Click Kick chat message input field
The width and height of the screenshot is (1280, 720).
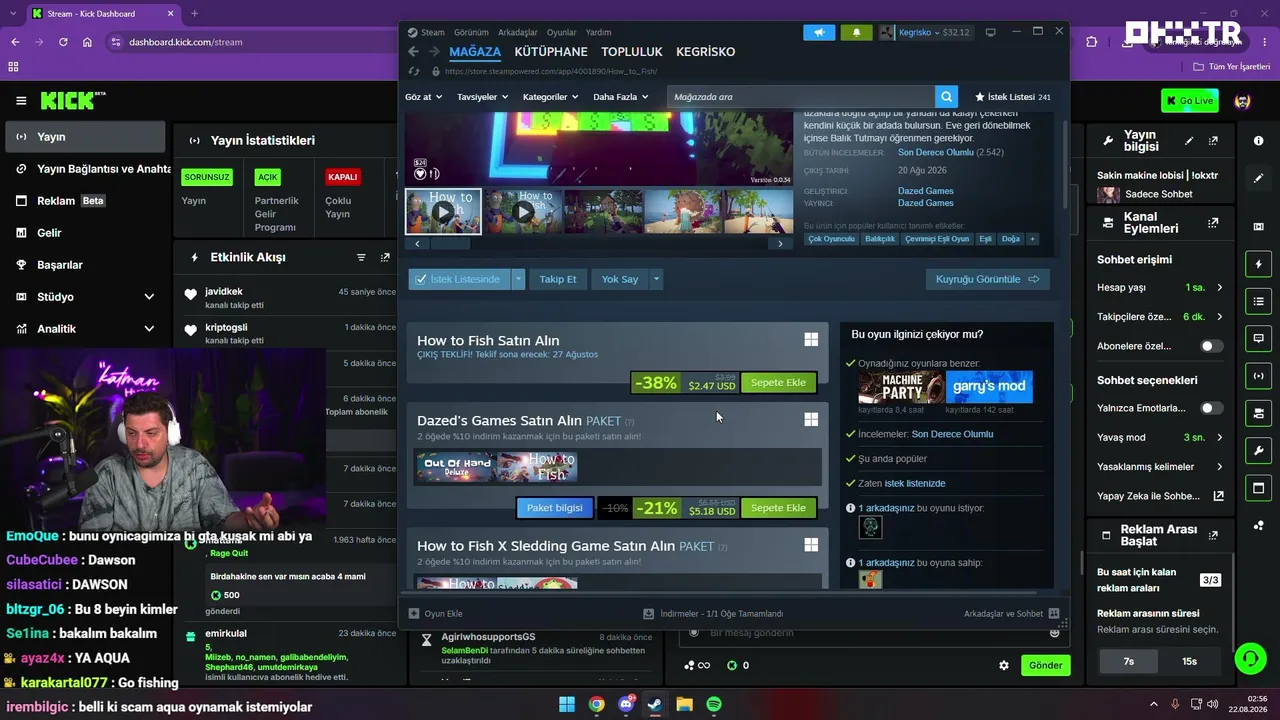click(x=870, y=633)
